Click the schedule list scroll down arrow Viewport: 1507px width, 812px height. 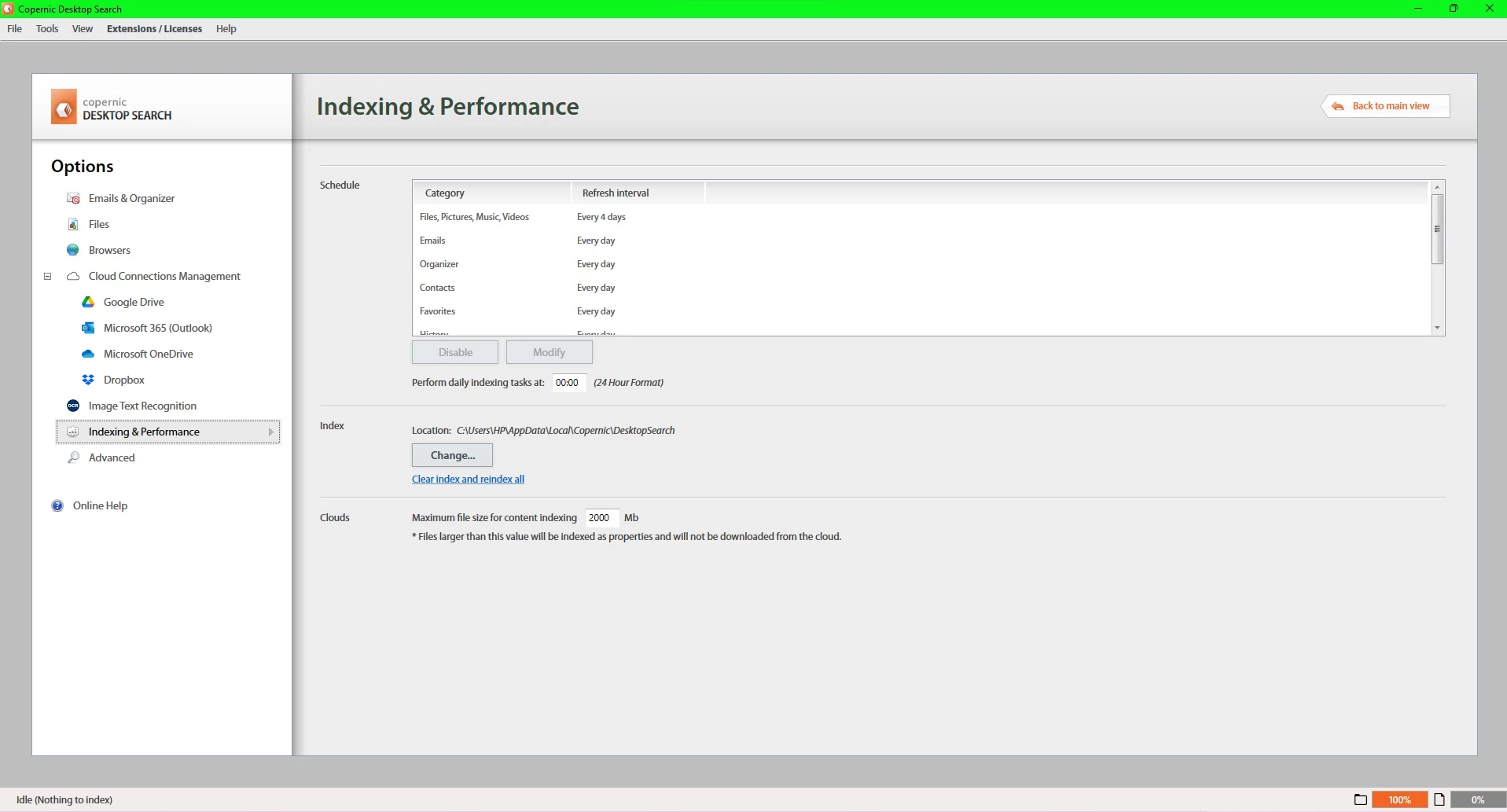point(1437,328)
